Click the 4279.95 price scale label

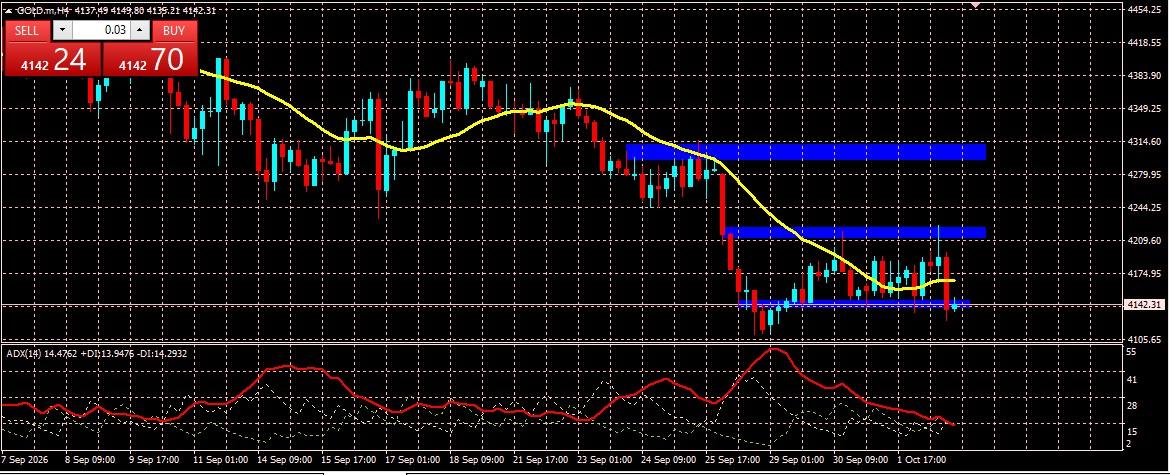[x=1144, y=175]
